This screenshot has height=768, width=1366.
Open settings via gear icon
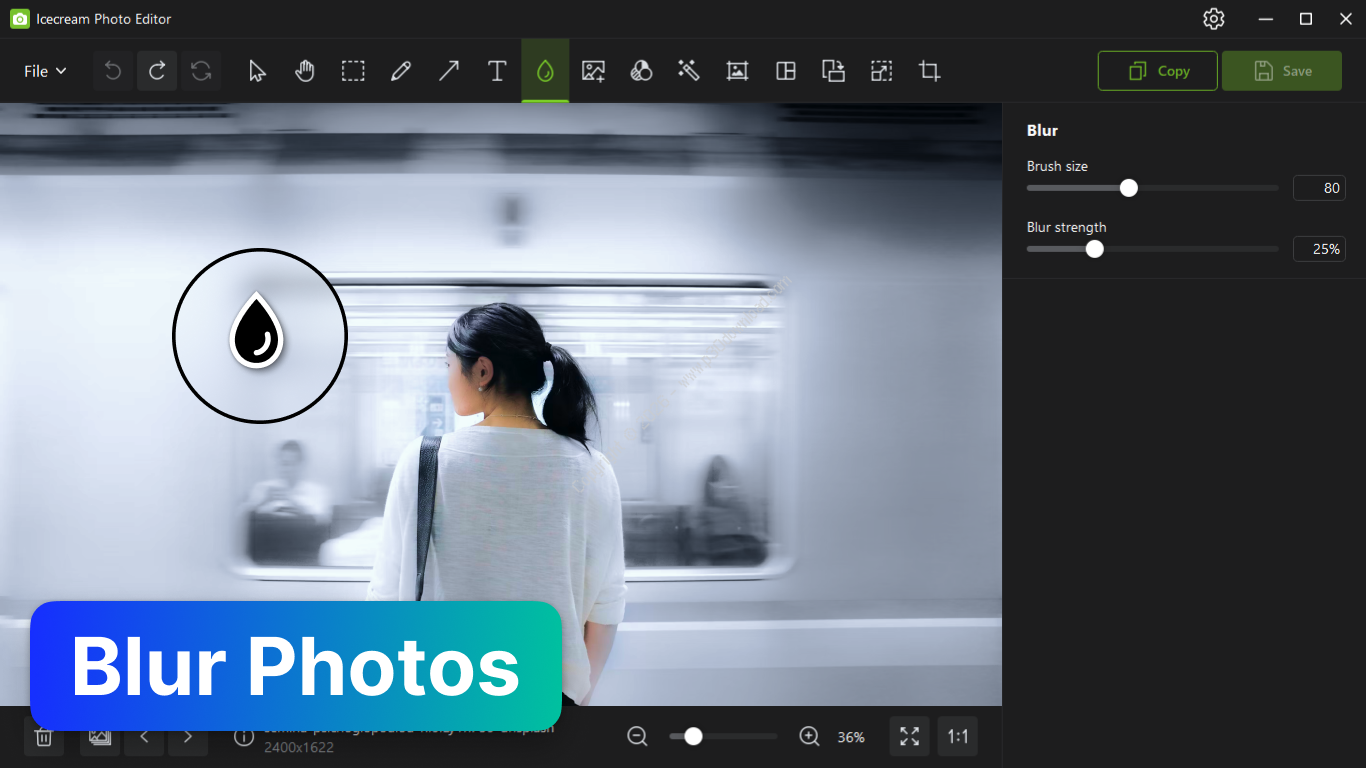1214,19
